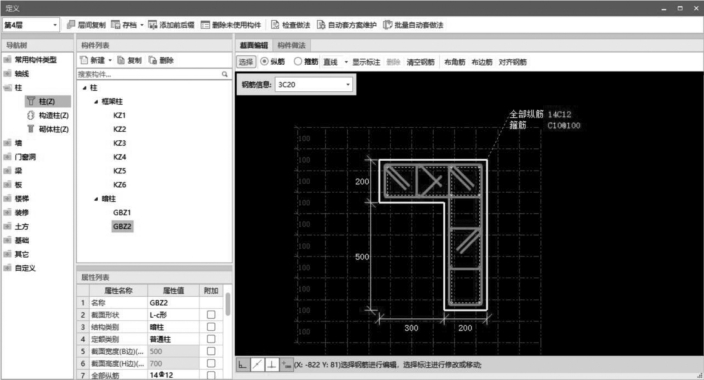This screenshot has height=380, width=704.
Task: Open the 存档 archive tool
Action: pos(116,25)
